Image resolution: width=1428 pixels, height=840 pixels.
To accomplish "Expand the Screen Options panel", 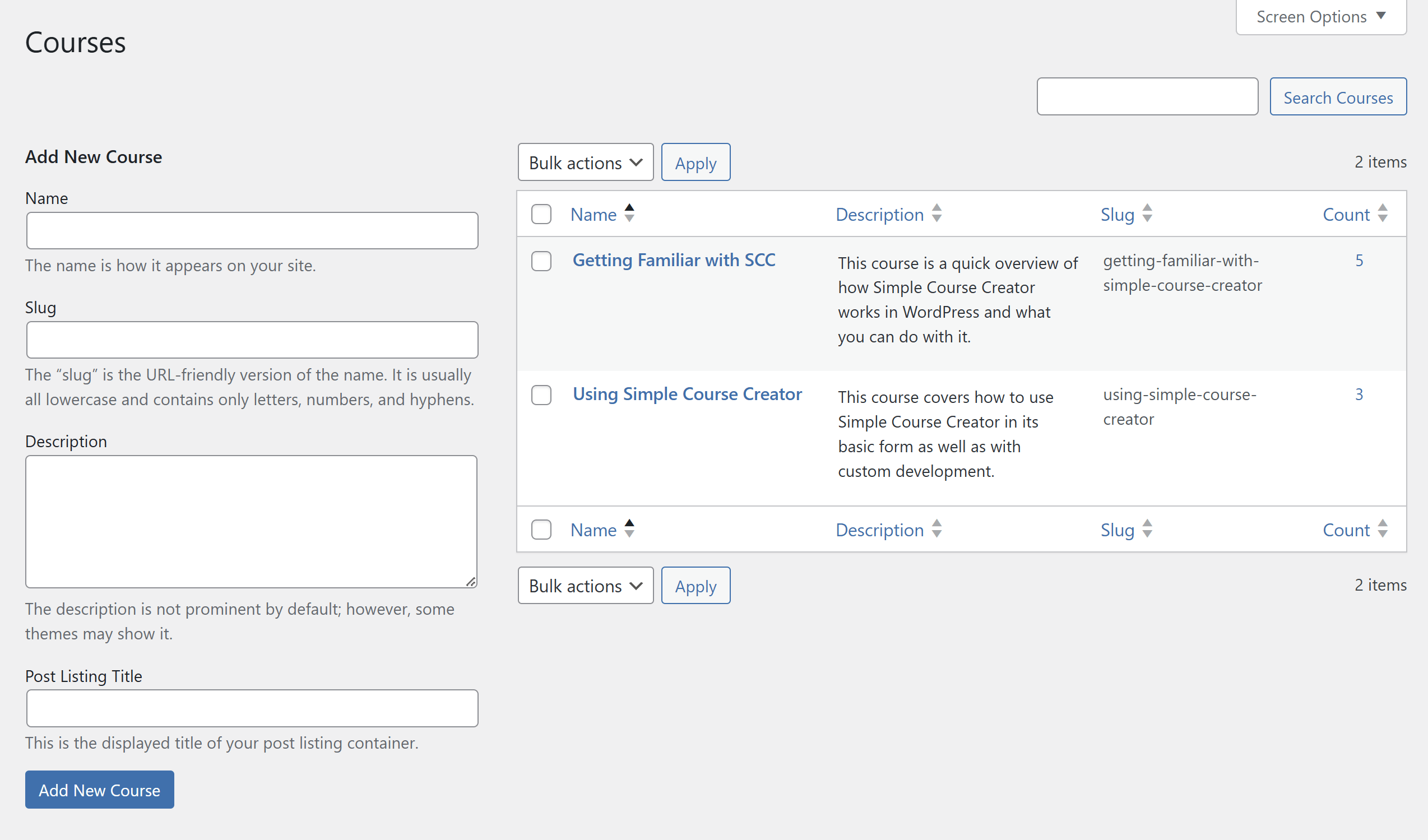I will [x=1321, y=17].
